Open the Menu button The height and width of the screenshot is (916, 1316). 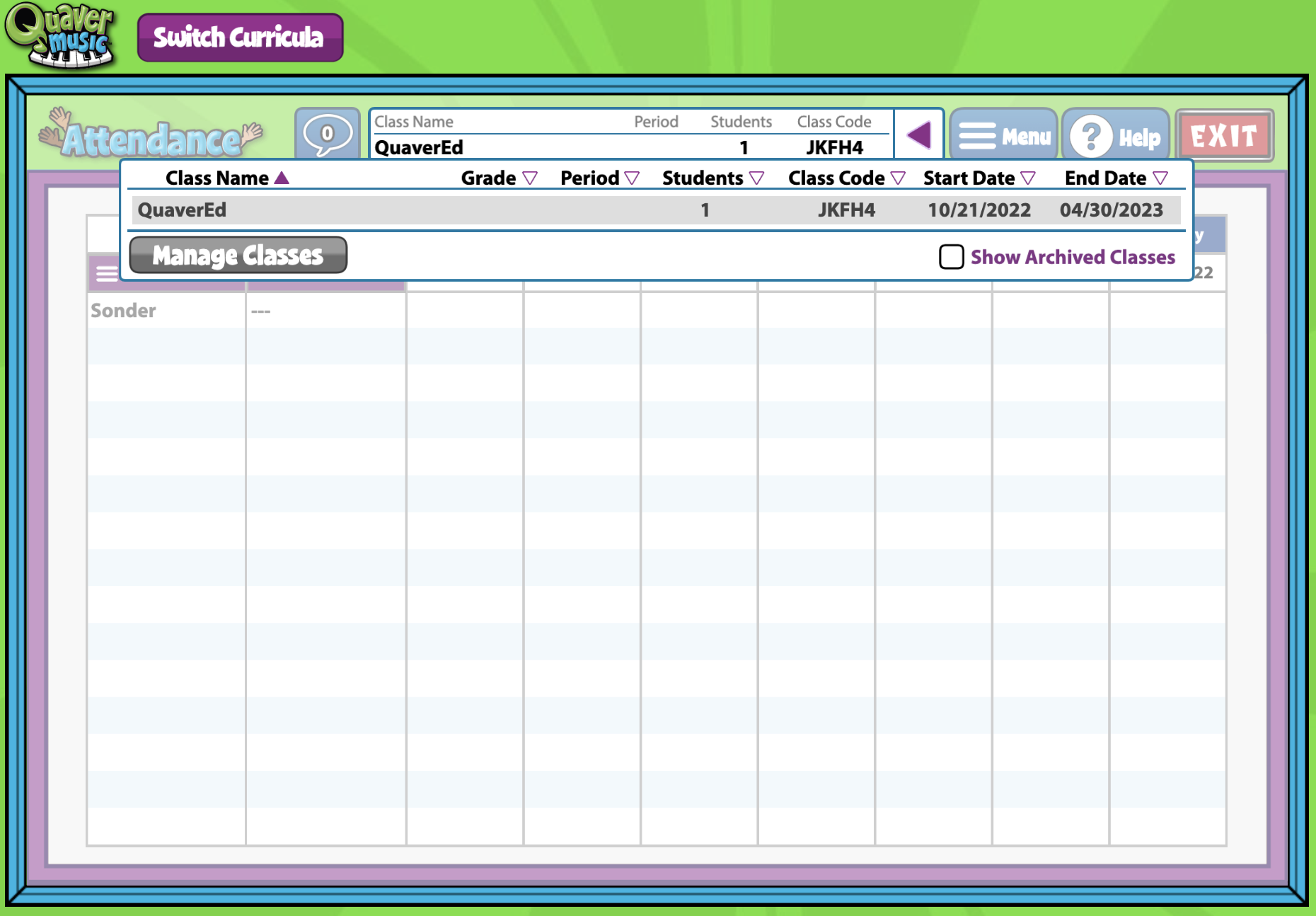[x=1003, y=134]
